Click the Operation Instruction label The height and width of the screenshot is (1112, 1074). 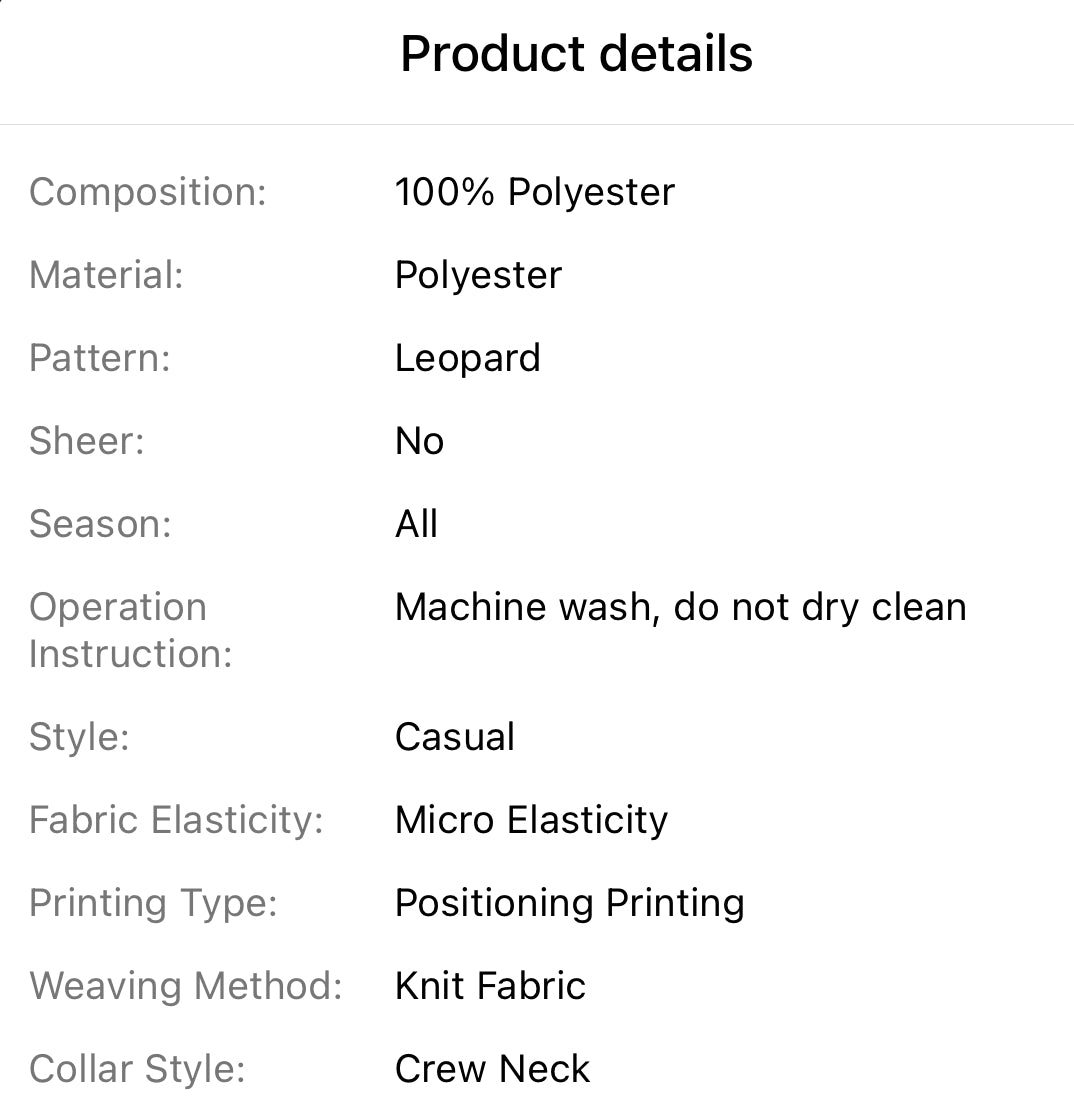pos(130,630)
